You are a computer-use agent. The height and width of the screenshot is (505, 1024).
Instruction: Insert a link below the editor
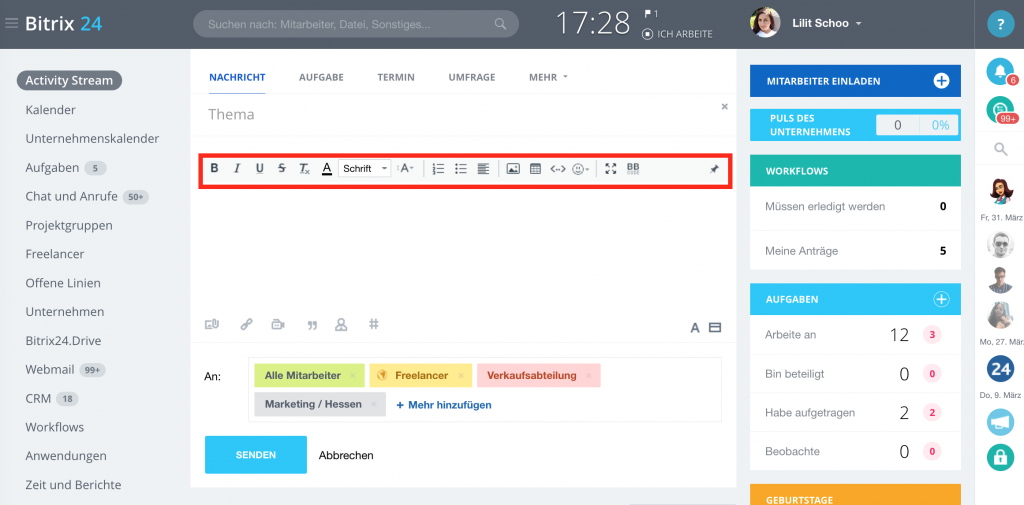click(x=246, y=324)
